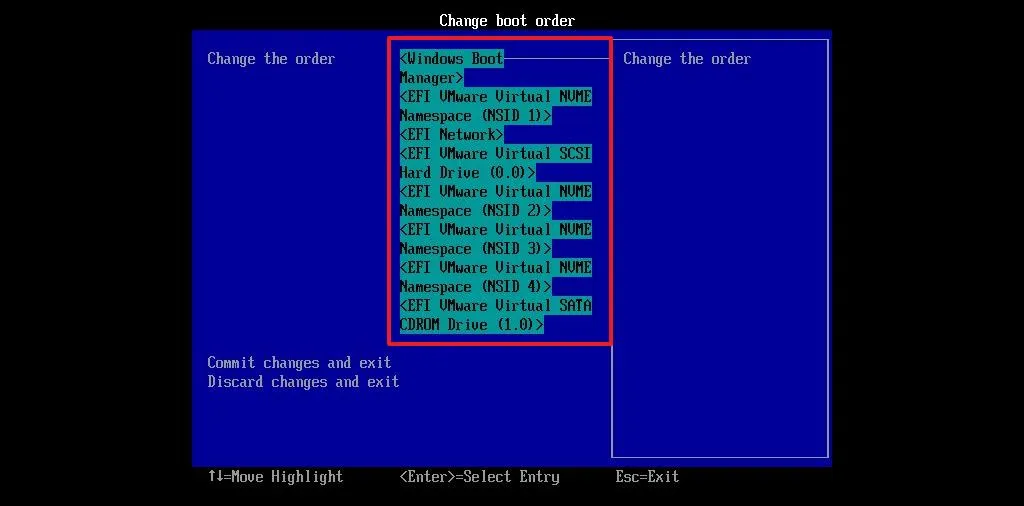This screenshot has width=1024, height=506.
Task: Click the Move Highlight key hint
Action: [x=275, y=477]
